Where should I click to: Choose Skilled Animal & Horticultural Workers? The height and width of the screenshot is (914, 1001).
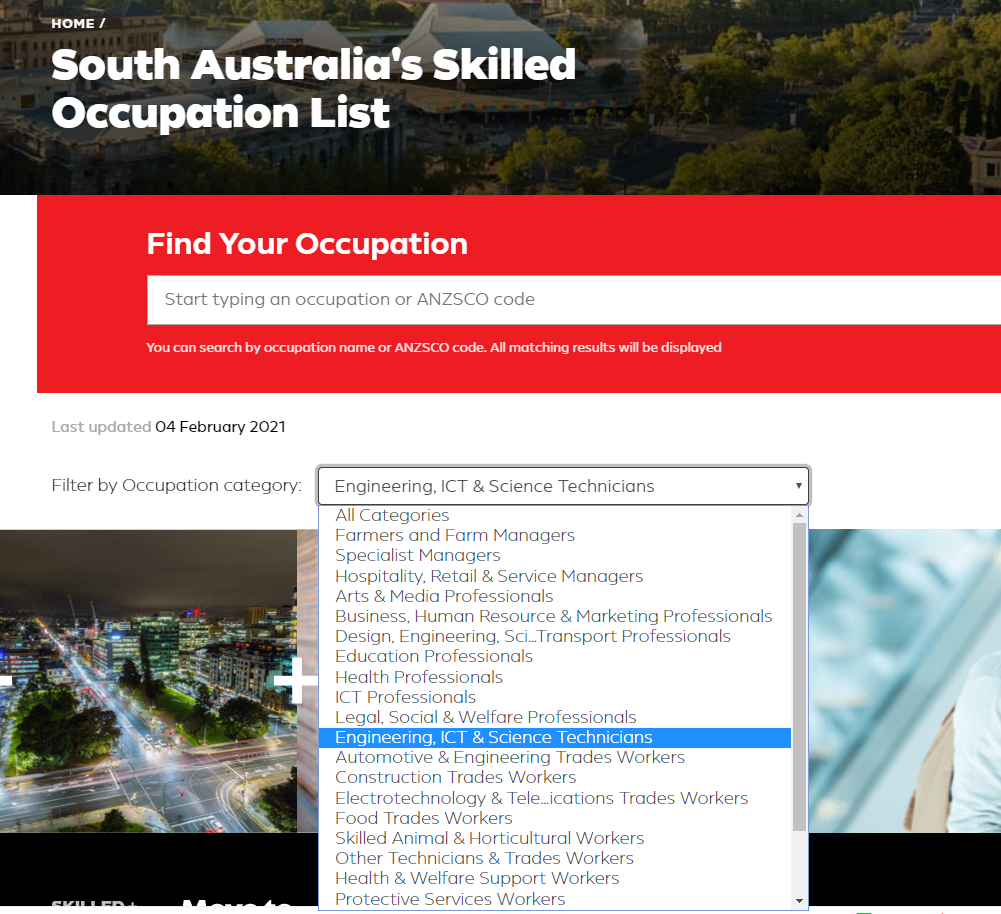point(489,838)
